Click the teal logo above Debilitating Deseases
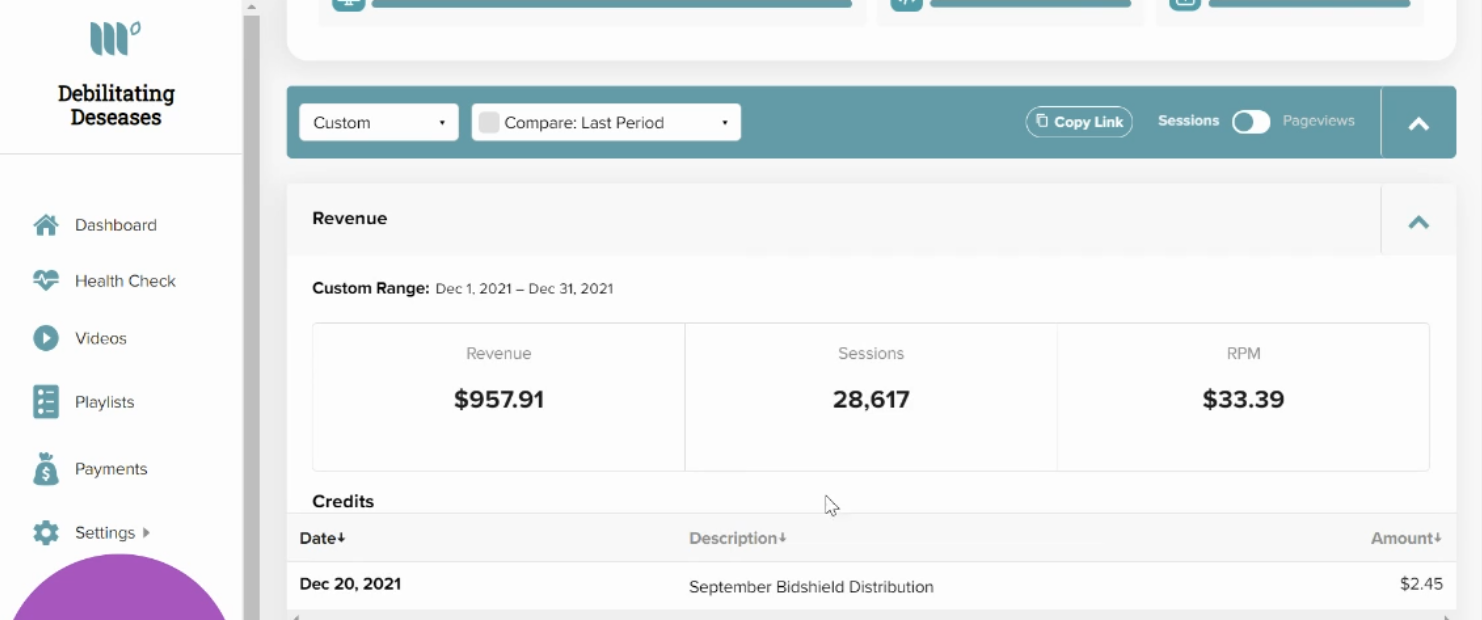Image resolution: width=1482 pixels, height=620 pixels. 115,40
